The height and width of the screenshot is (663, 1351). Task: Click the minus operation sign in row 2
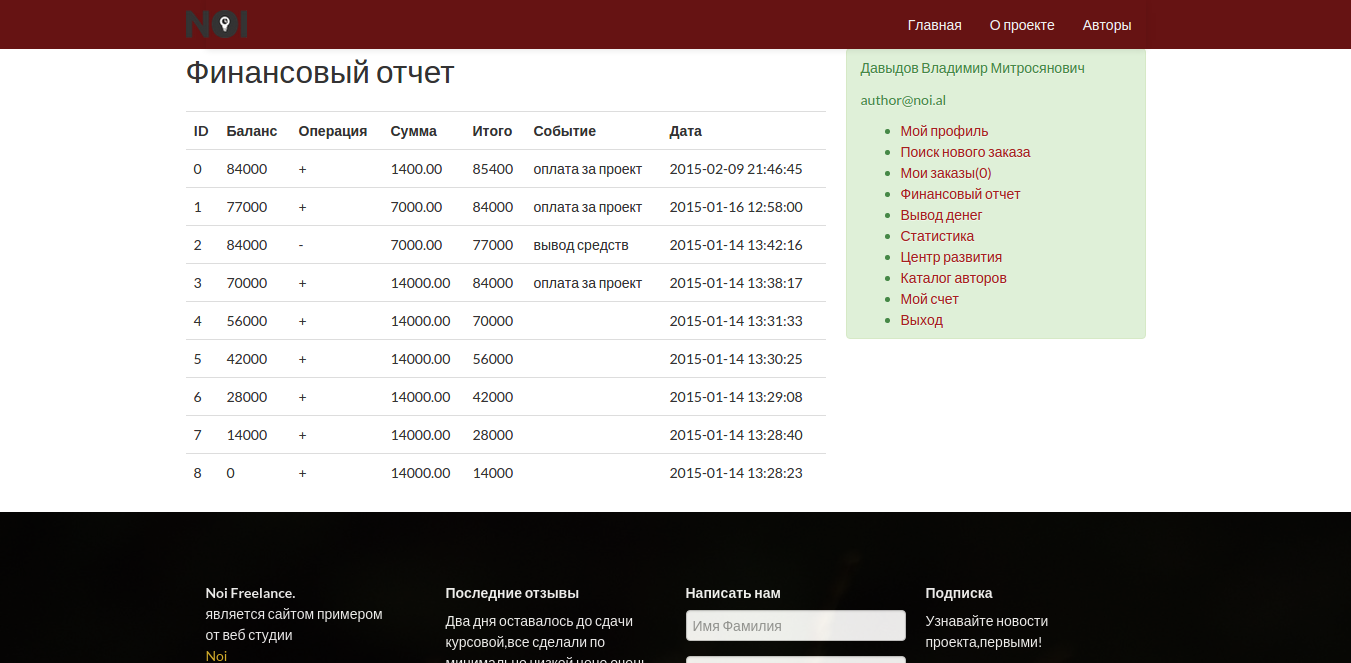pos(301,245)
